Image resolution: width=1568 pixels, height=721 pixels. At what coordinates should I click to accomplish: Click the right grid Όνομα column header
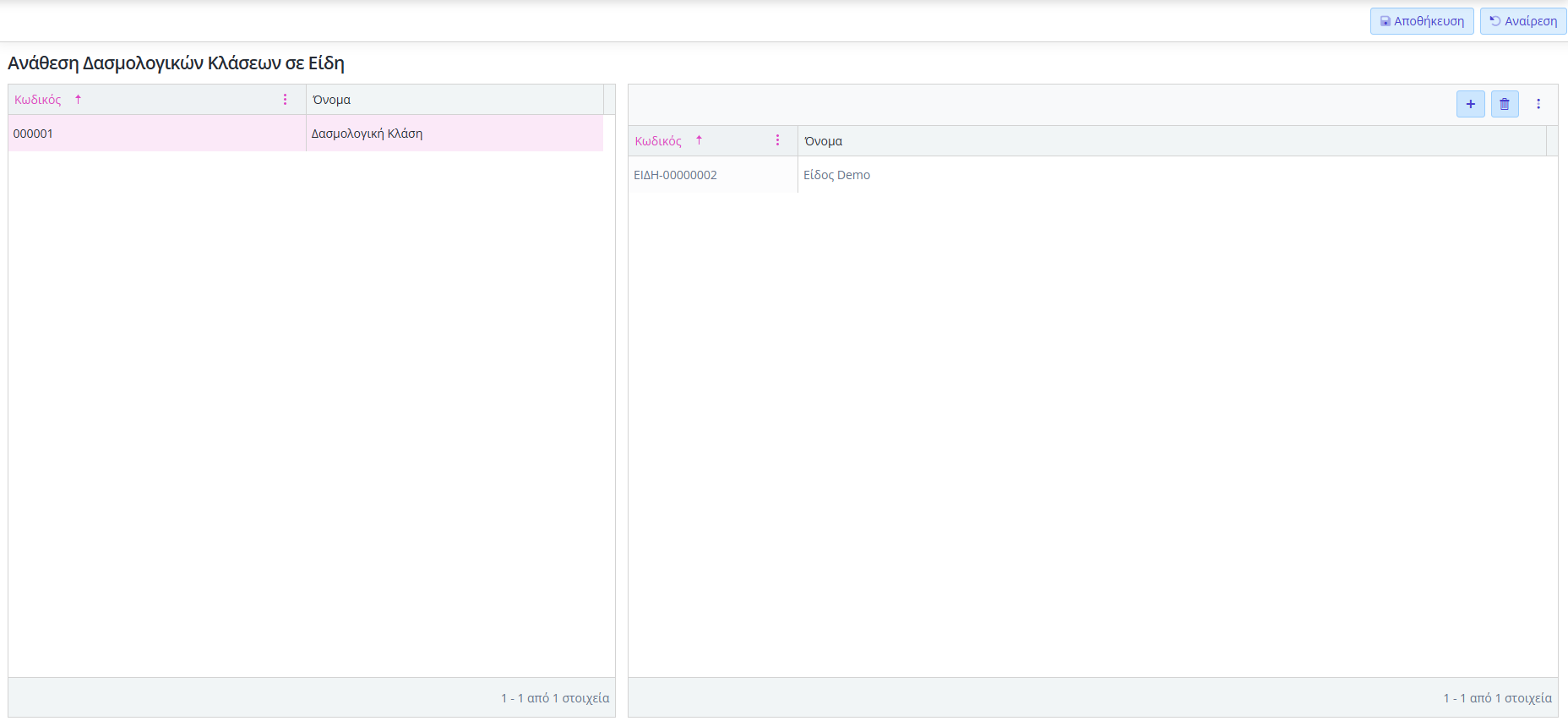[x=824, y=141]
